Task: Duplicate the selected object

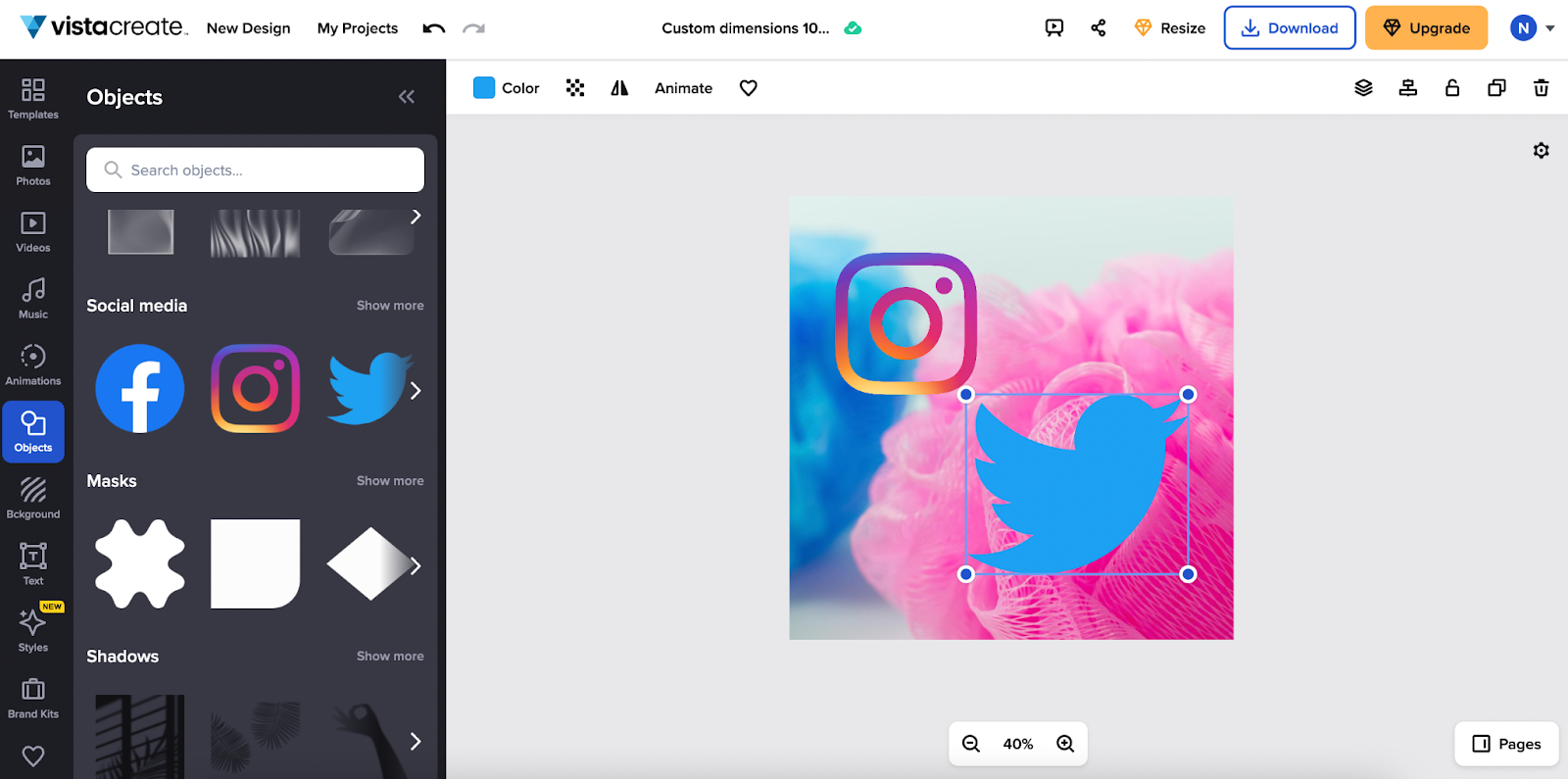Action: (x=1496, y=88)
